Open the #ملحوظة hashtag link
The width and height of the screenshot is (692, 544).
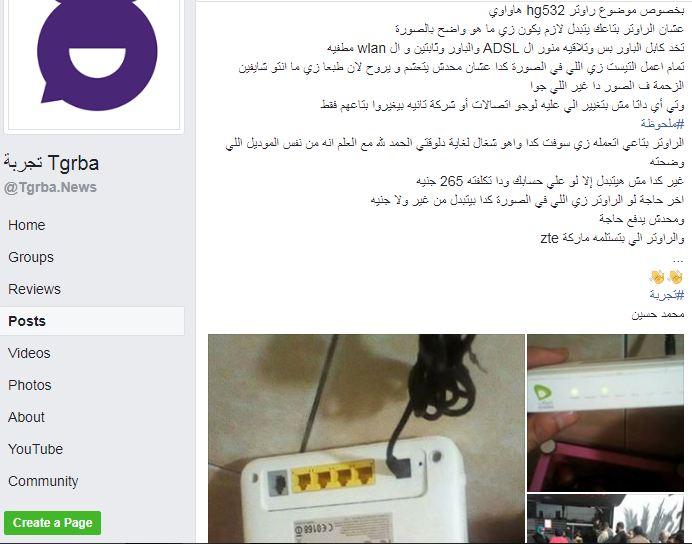pyautogui.click(x=662, y=124)
